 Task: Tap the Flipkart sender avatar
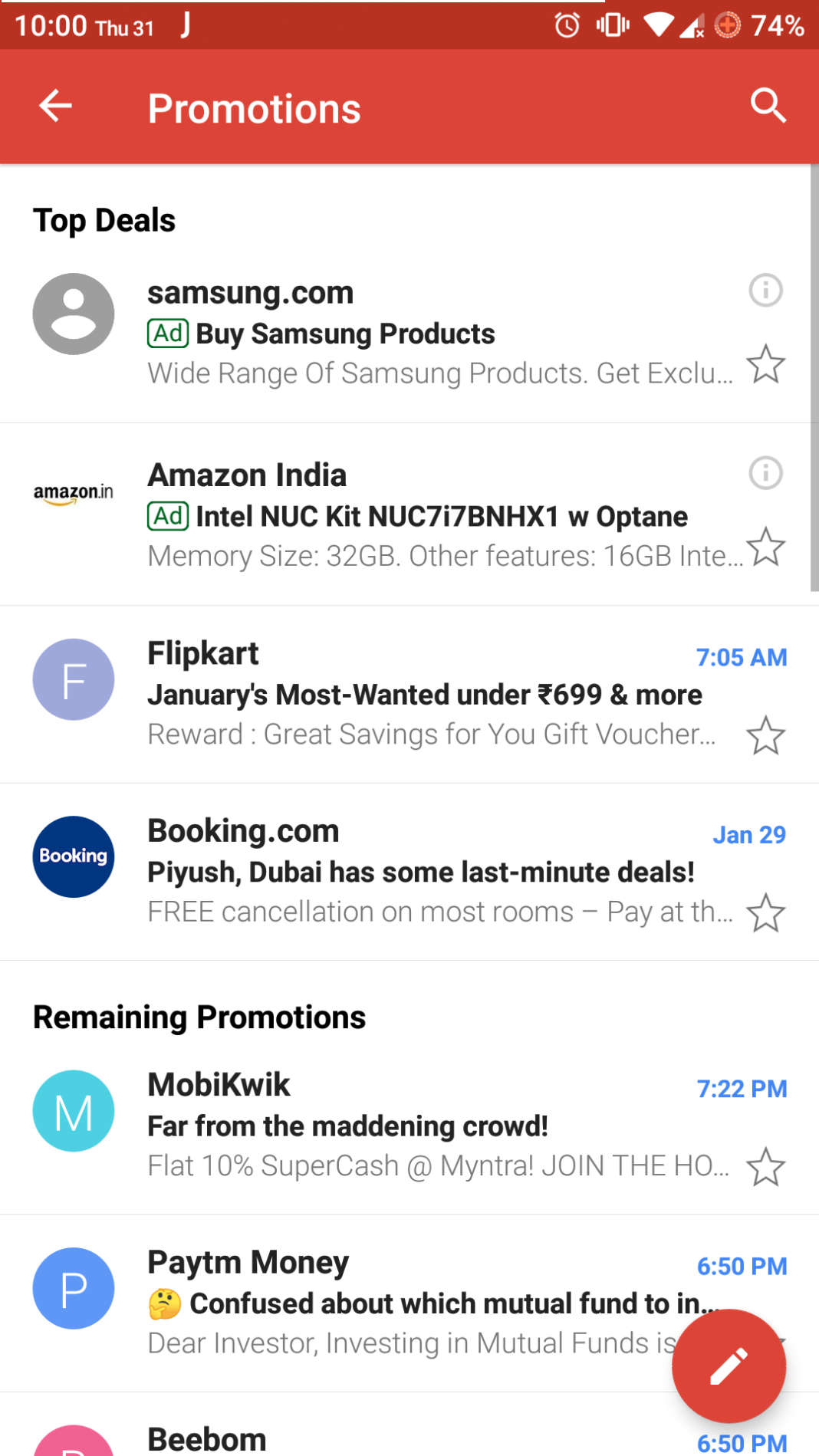[x=74, y=679]
